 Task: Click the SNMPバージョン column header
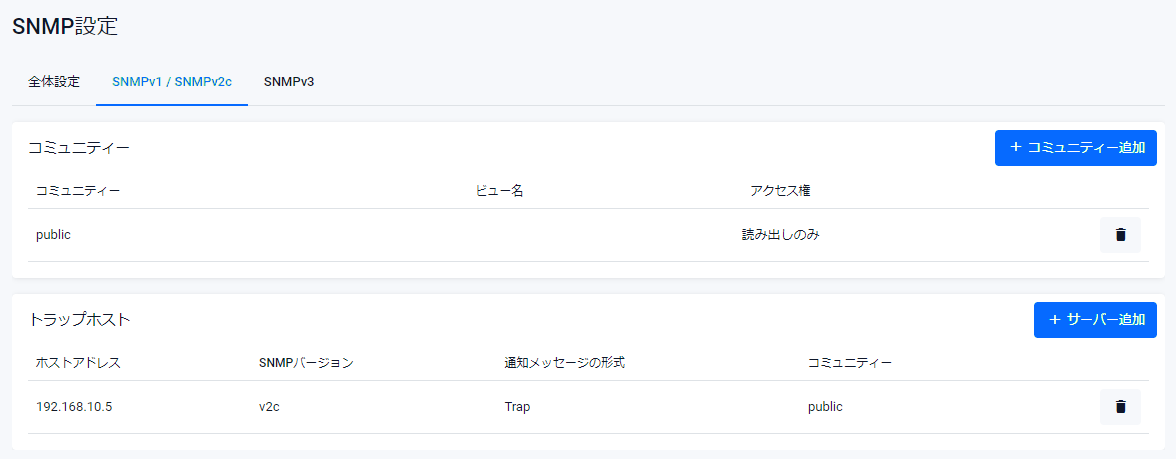click(x=305, y=362)
